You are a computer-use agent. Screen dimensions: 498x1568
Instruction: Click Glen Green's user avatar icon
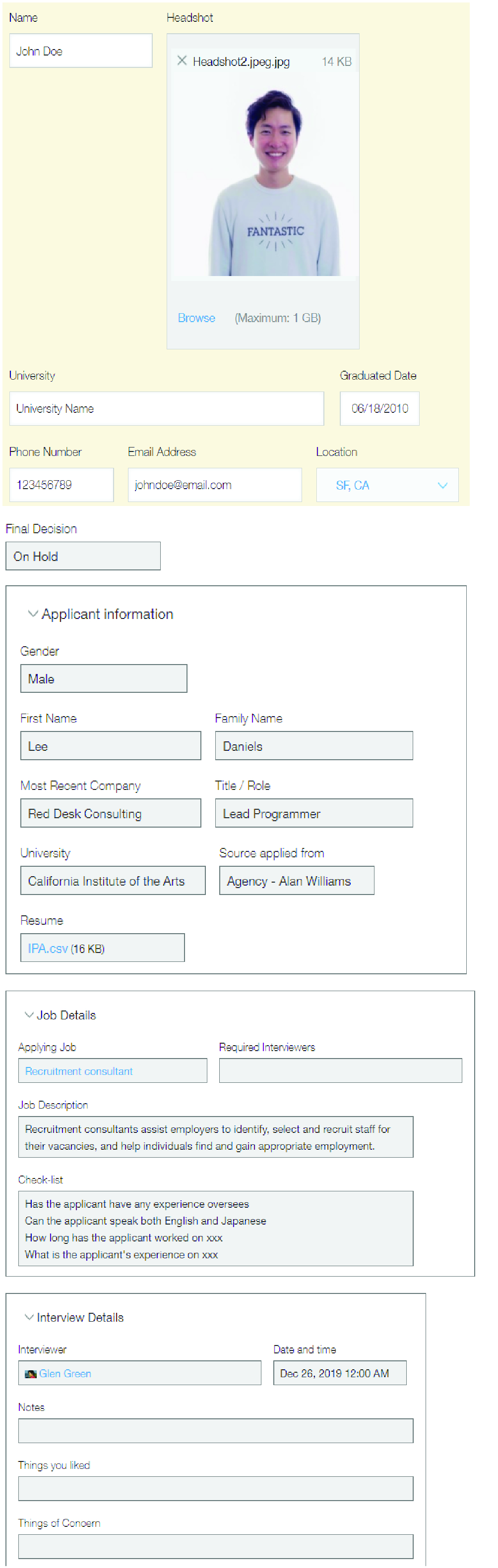coord(30,1373)
